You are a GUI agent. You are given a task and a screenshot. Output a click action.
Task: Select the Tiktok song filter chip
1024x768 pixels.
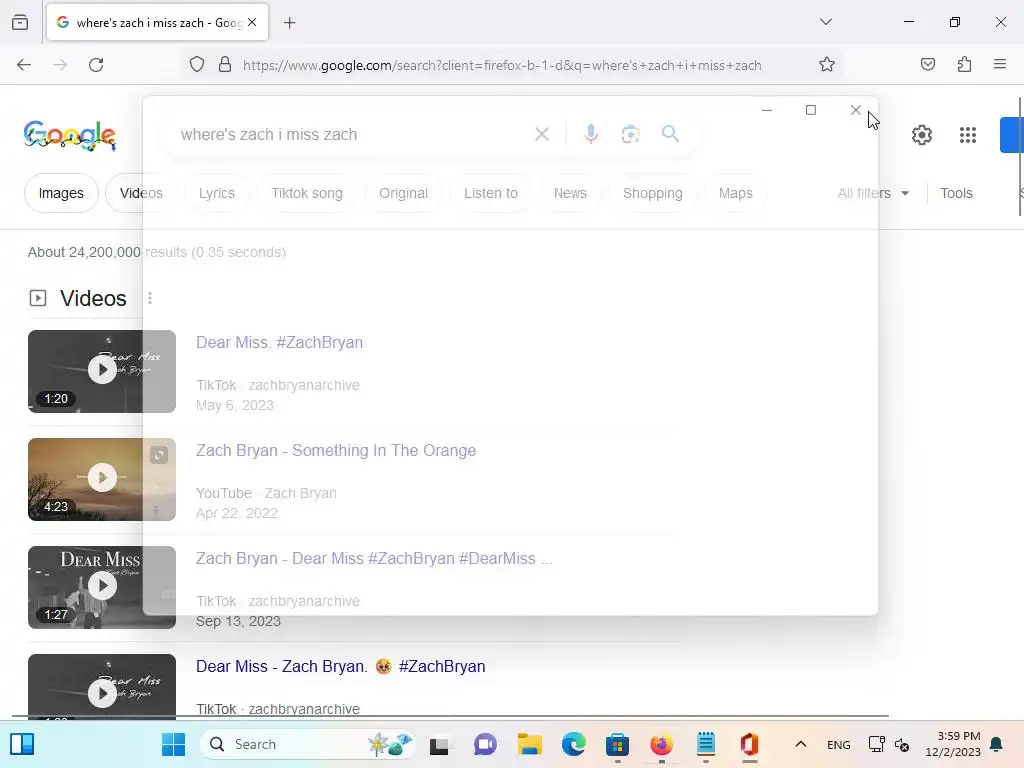pos(307,193)
